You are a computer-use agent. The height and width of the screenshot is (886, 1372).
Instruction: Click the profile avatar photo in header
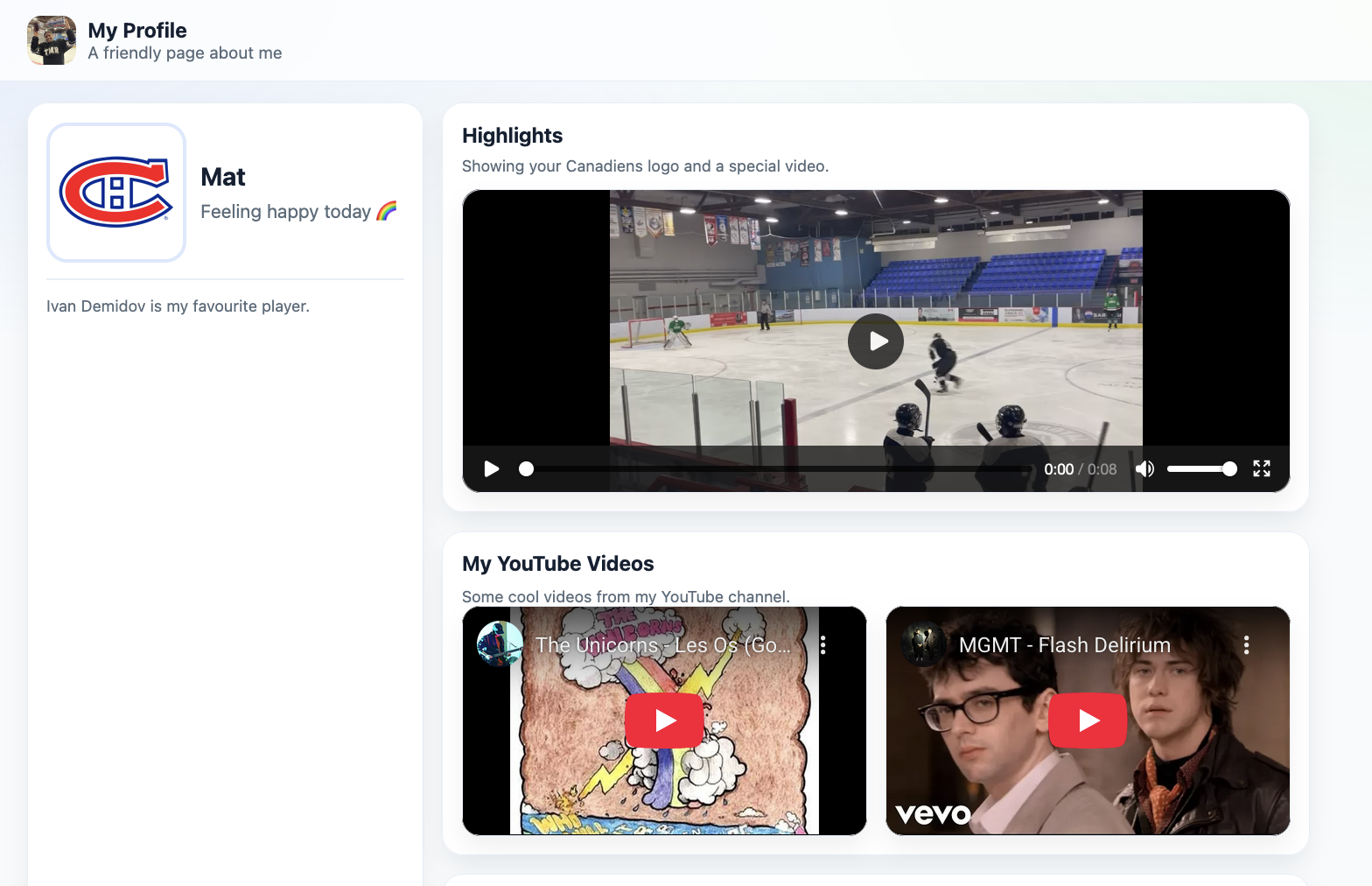click(x=52, y=40)
